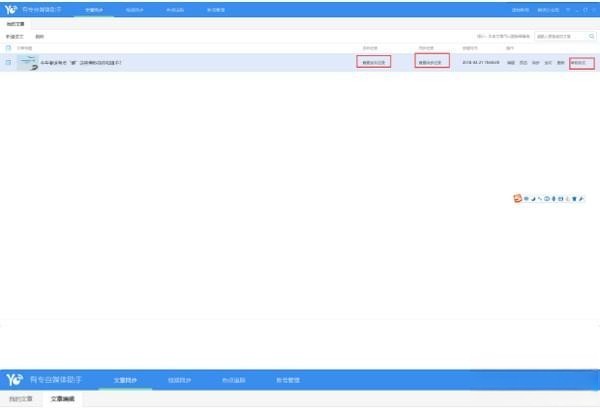
Task: Click the 新建文章 button
Action: tap(14, 35)
